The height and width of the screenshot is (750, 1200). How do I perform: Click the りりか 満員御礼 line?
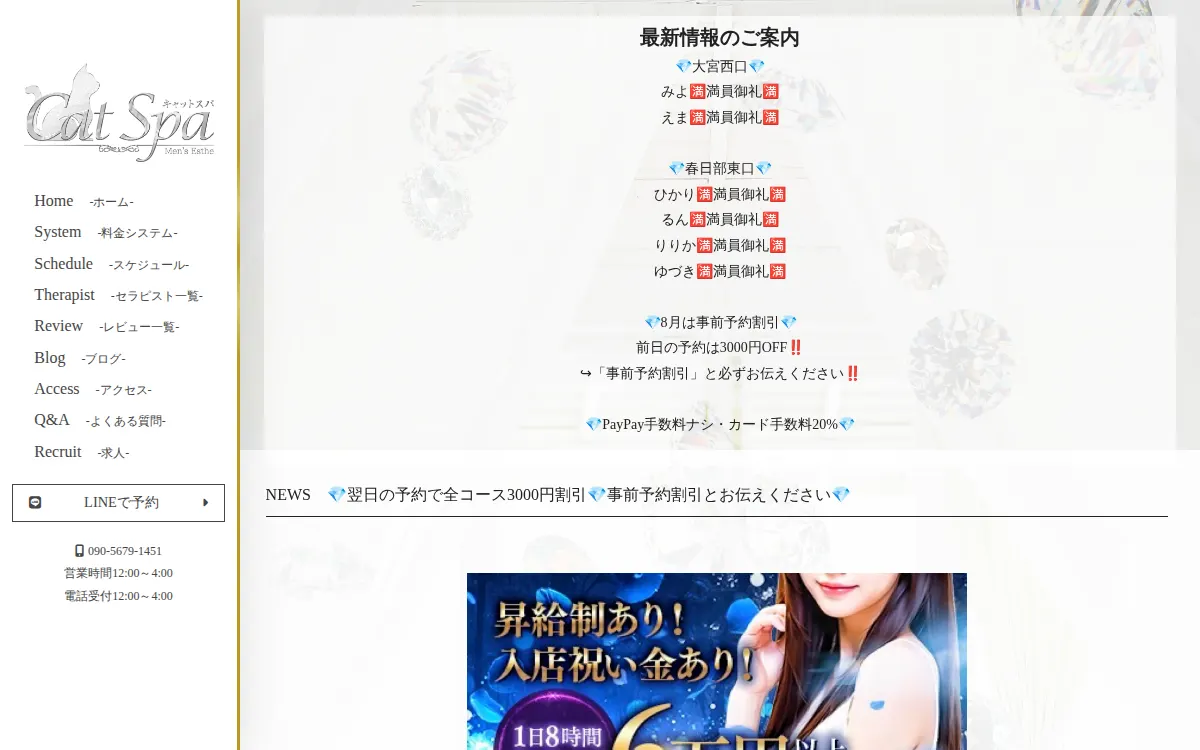pyautogui.click(x=719, y=245)
